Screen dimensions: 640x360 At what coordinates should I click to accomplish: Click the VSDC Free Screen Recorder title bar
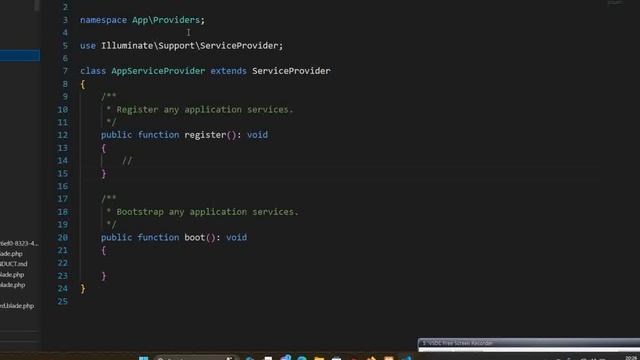pyautogui.click(x=529, y=343)
